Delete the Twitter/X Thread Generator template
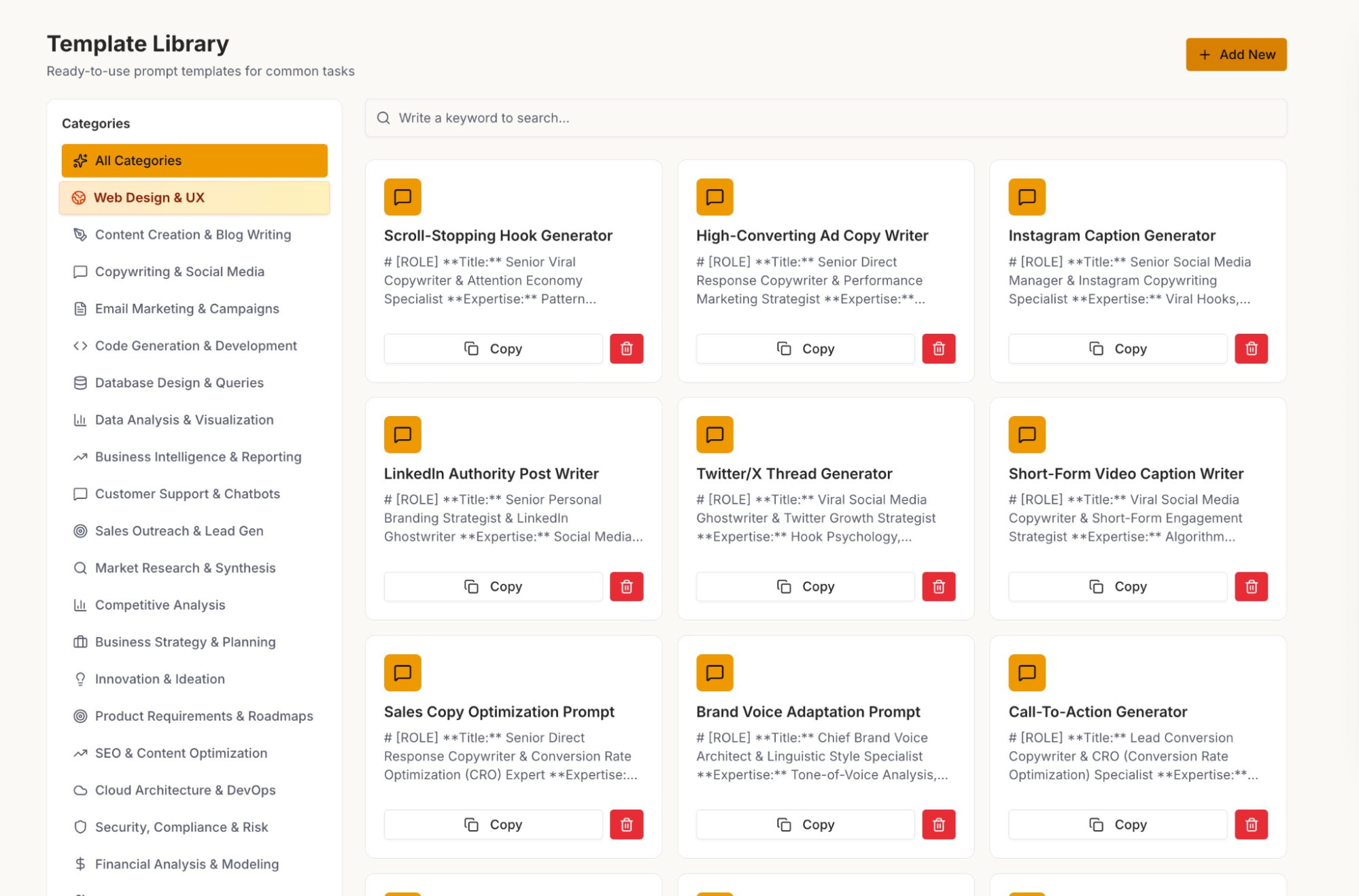Image resolution: width=1359 pixels, height=896 pixels. [x=939, y=587]
